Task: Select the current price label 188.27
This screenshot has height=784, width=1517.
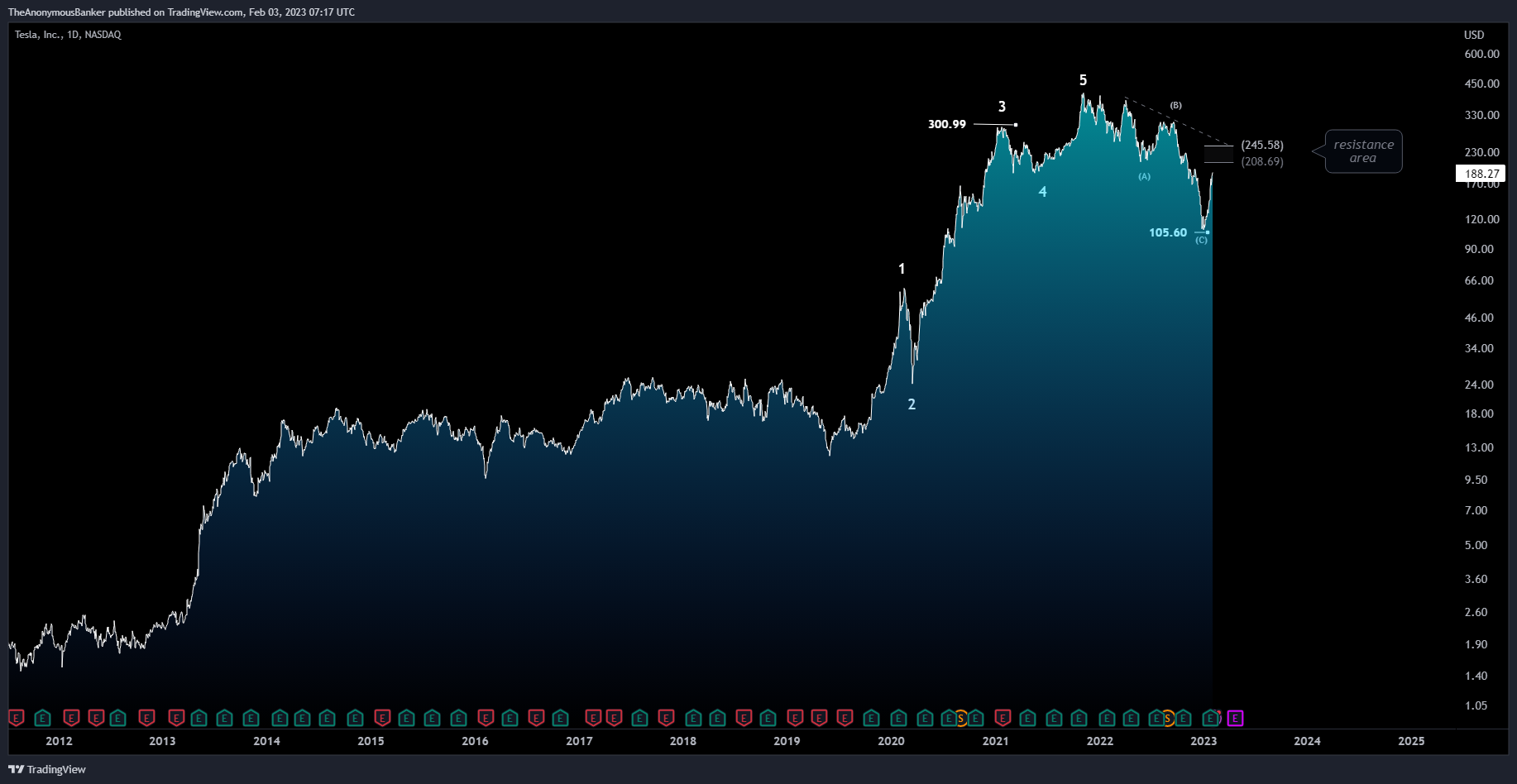Action: (1481, 173)
